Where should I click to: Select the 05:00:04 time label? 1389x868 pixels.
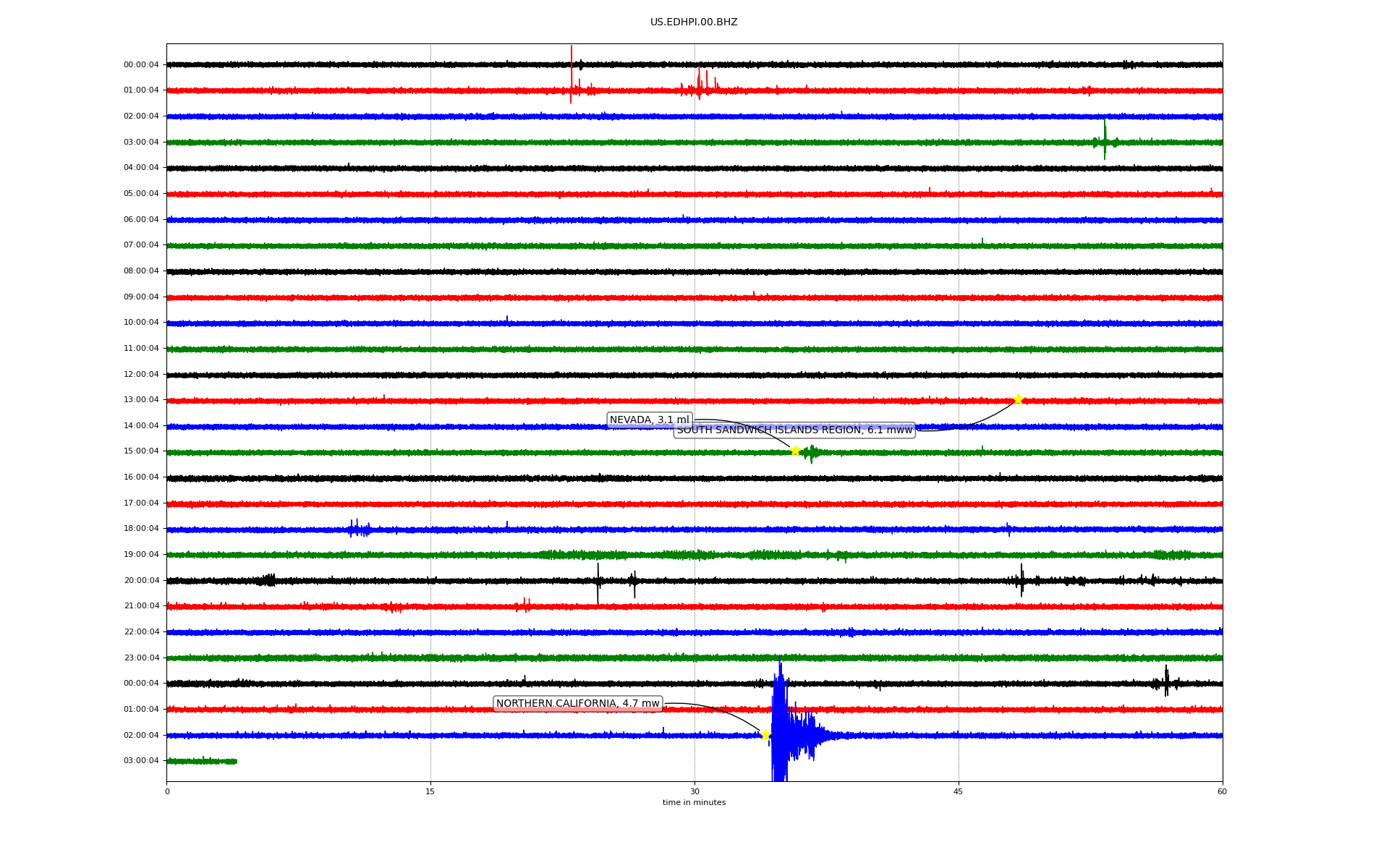(x=141, y=194)
